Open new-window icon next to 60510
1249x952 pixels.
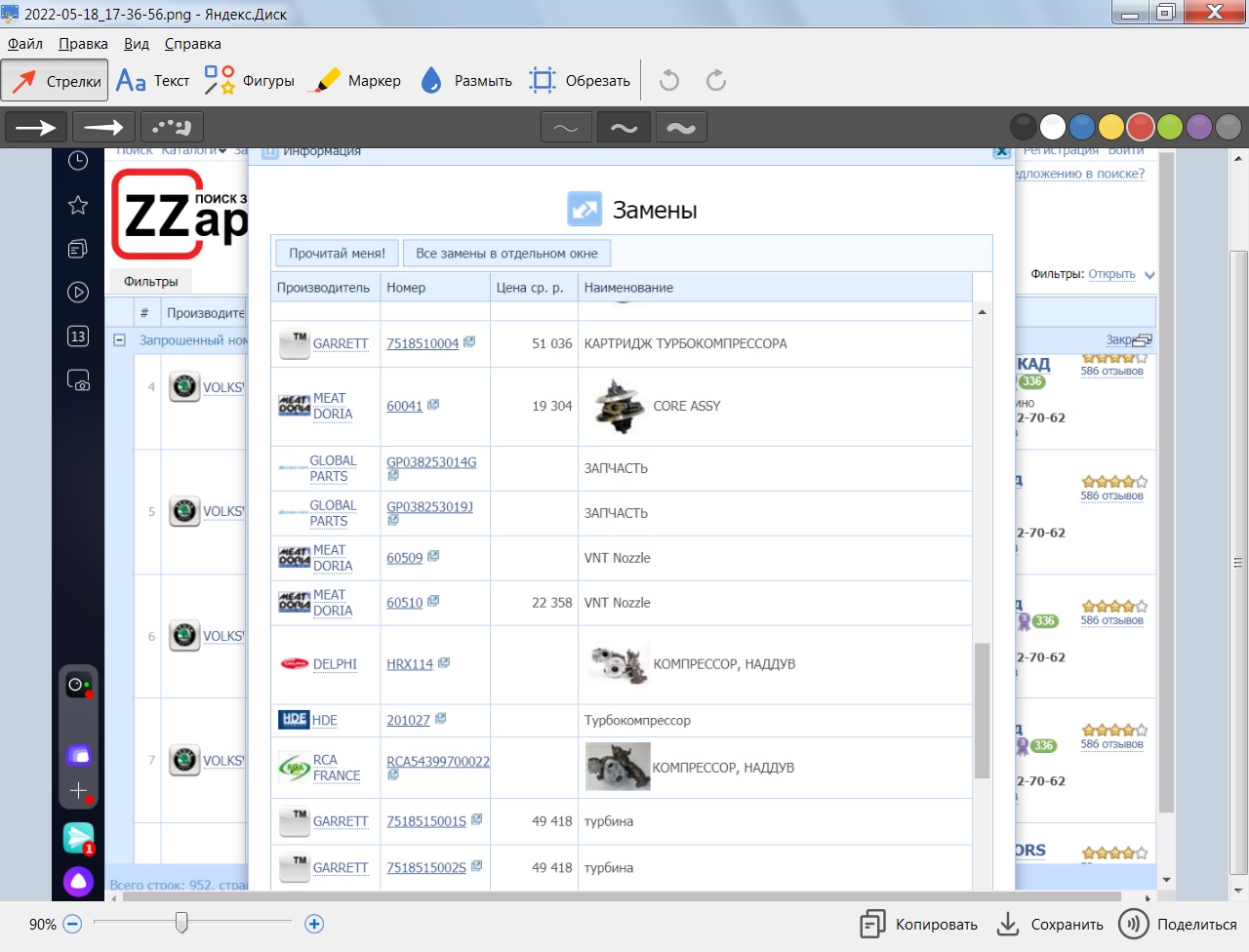433,601
